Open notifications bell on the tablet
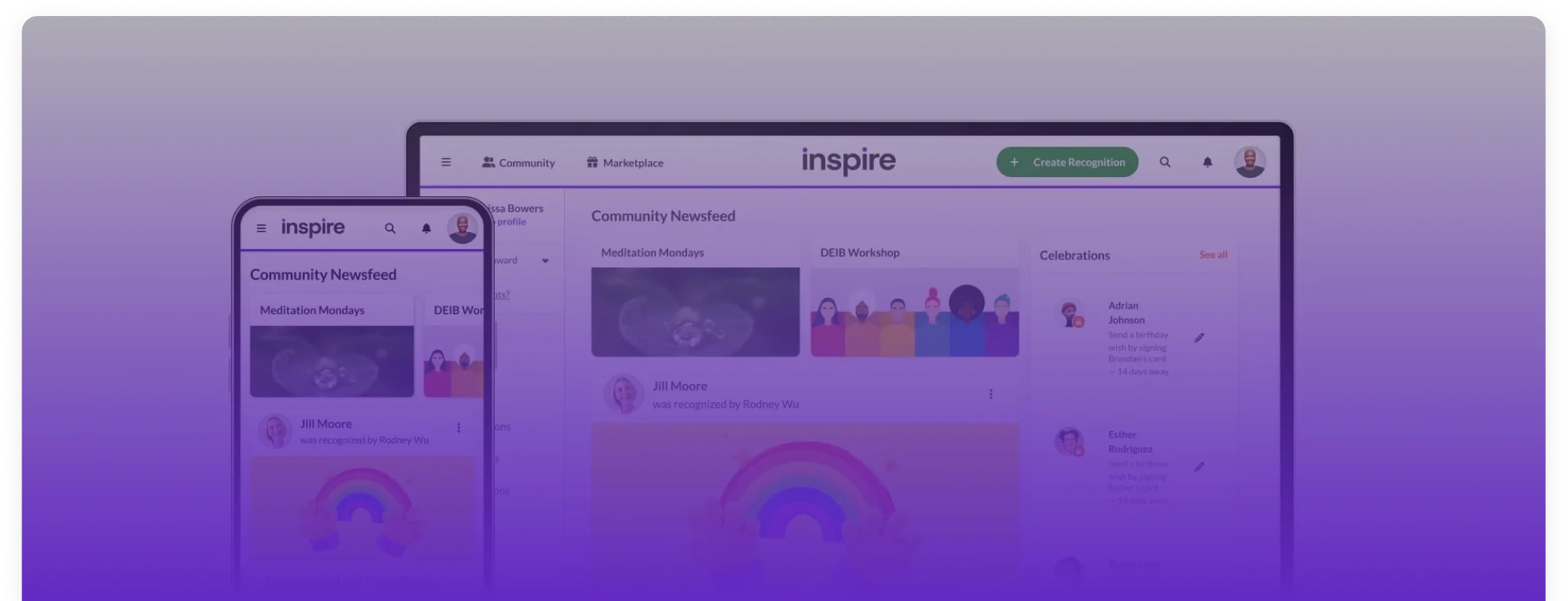 1208,162
